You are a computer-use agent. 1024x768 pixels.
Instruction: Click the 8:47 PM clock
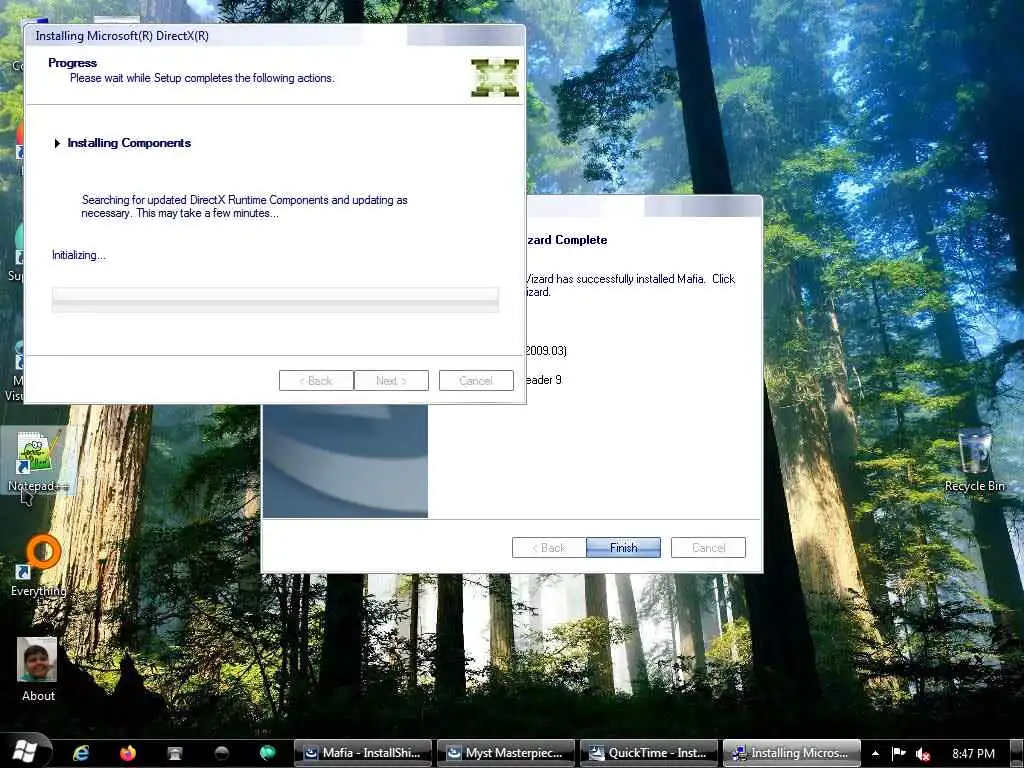(973, 753)
